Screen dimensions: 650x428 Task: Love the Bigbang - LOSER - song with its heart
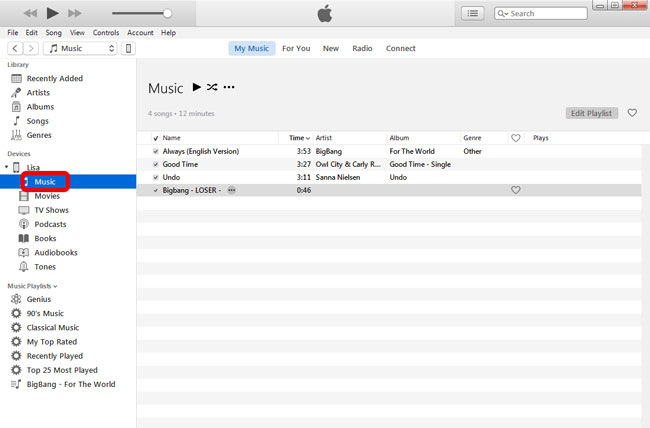click(x=515, y=190)
